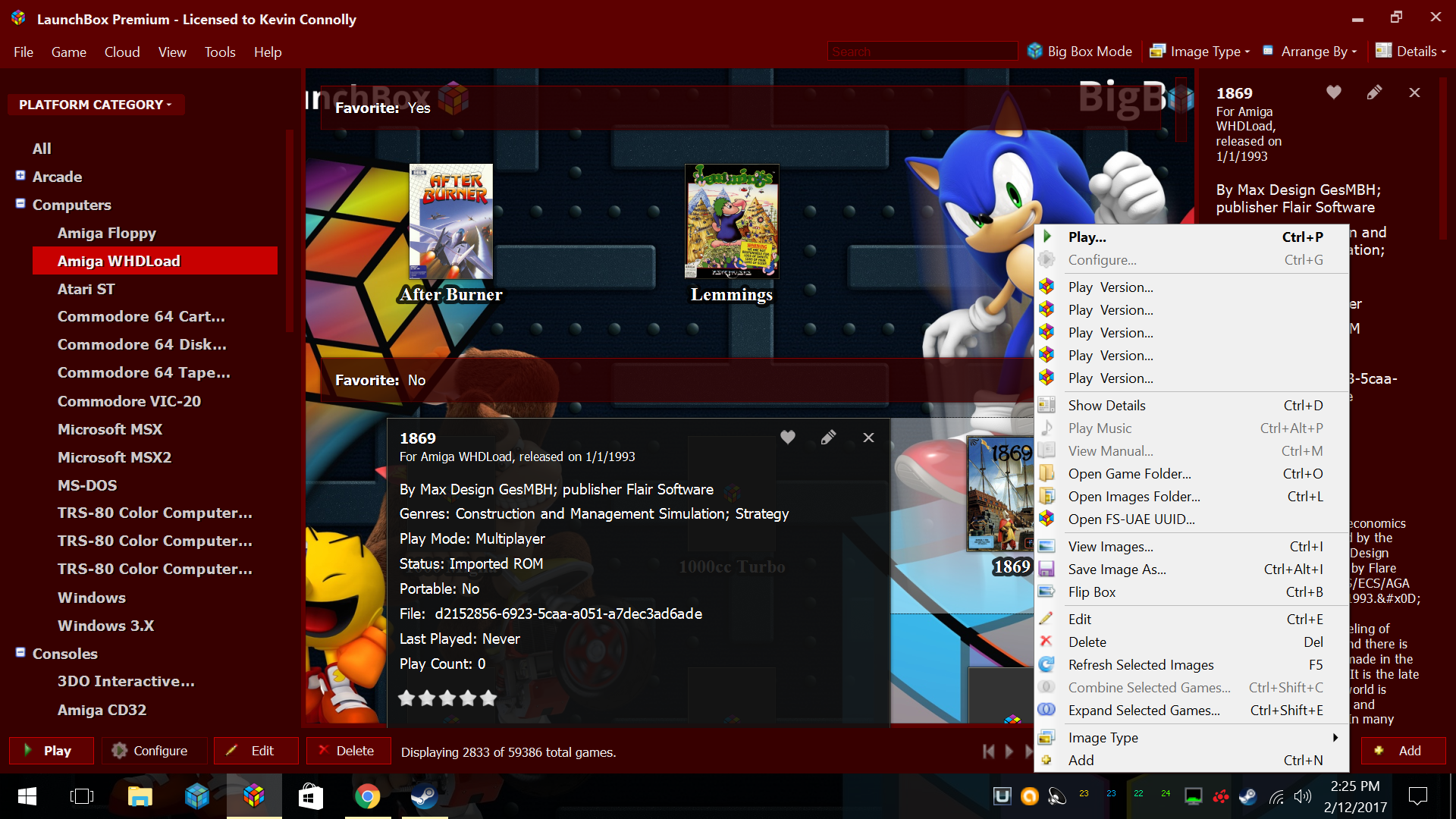Select the 1869 game box art

click(x=1001, y=494)
